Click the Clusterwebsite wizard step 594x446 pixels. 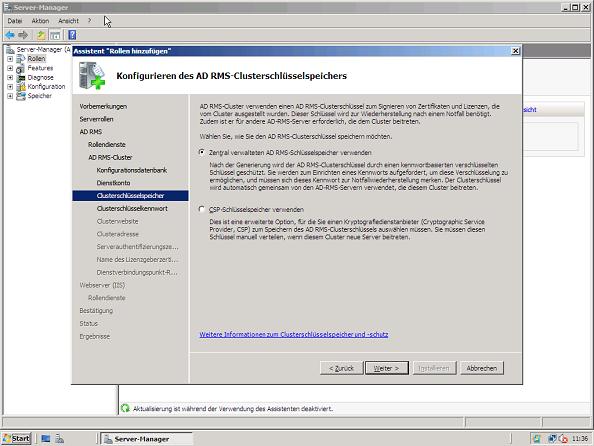tap(117, 221)
